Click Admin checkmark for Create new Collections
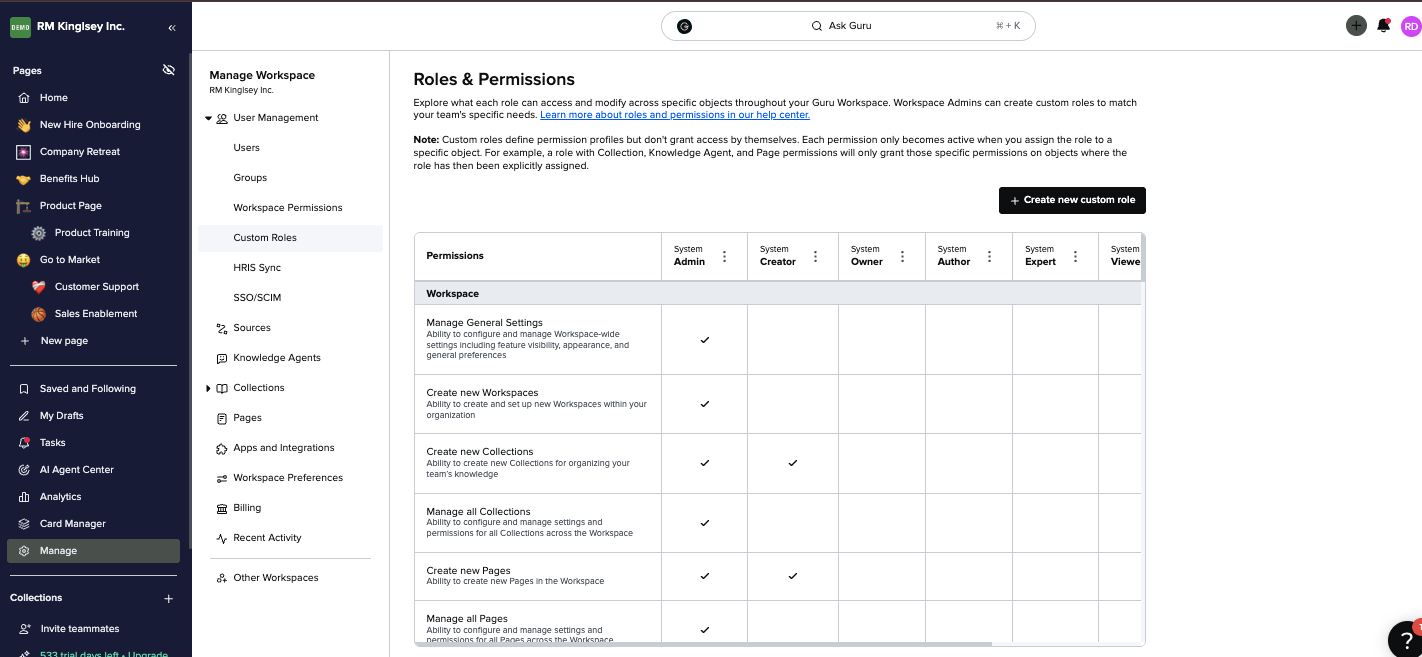Screen dimensions: 1422x657 tap(705, 463)
